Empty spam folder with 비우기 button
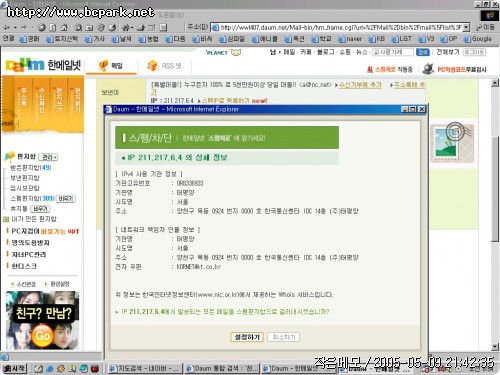The image size is (500, 375). click(65, 199)
